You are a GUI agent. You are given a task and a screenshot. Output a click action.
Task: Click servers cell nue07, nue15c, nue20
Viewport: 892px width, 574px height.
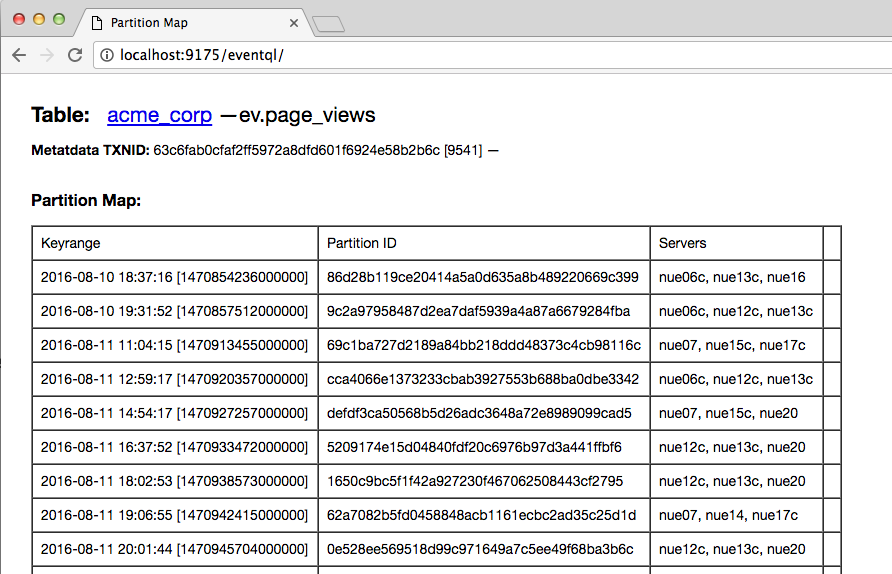(737, 413)
